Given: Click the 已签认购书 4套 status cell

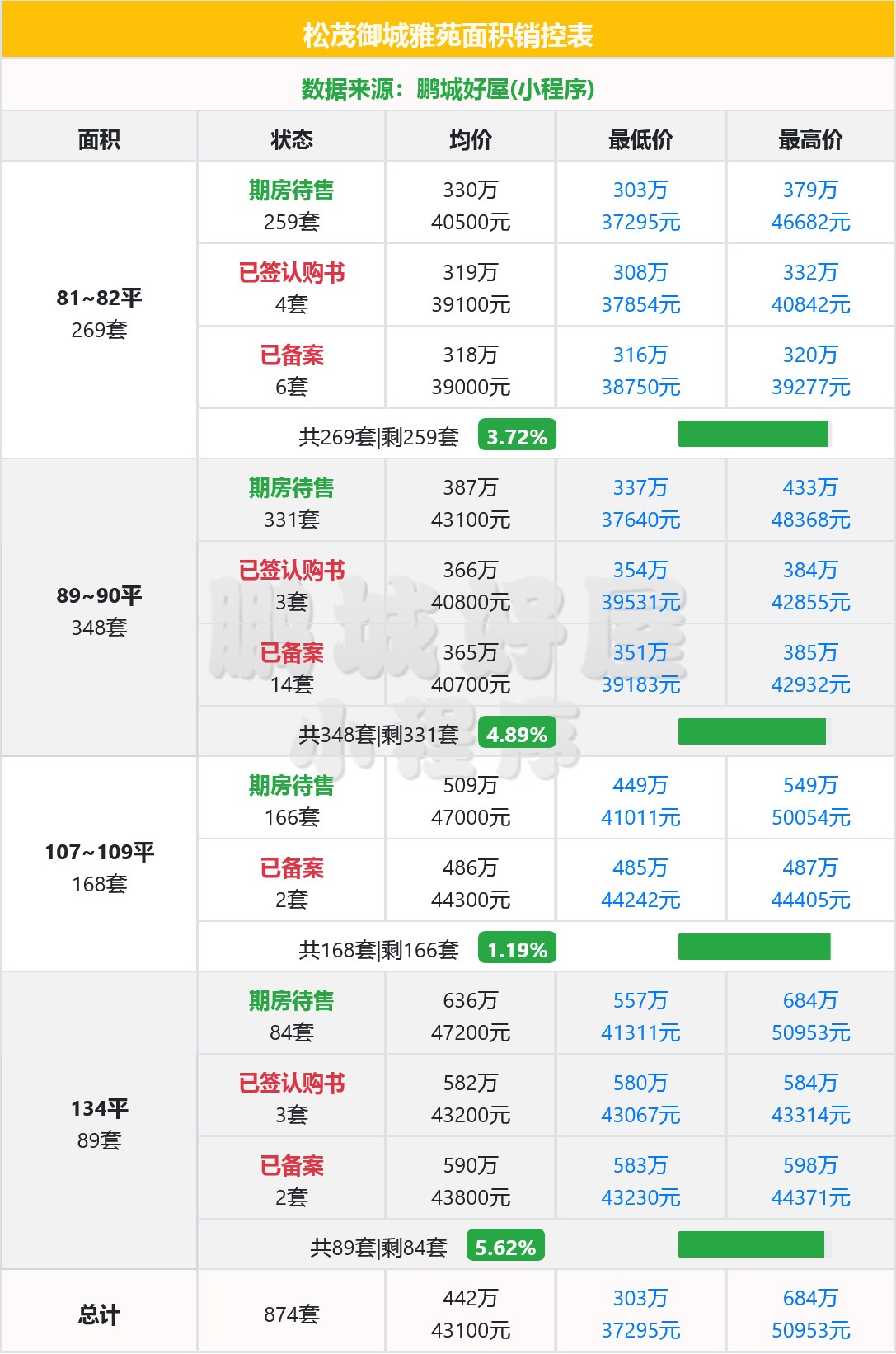Looking at the screenshot, I should pos(292,287).
